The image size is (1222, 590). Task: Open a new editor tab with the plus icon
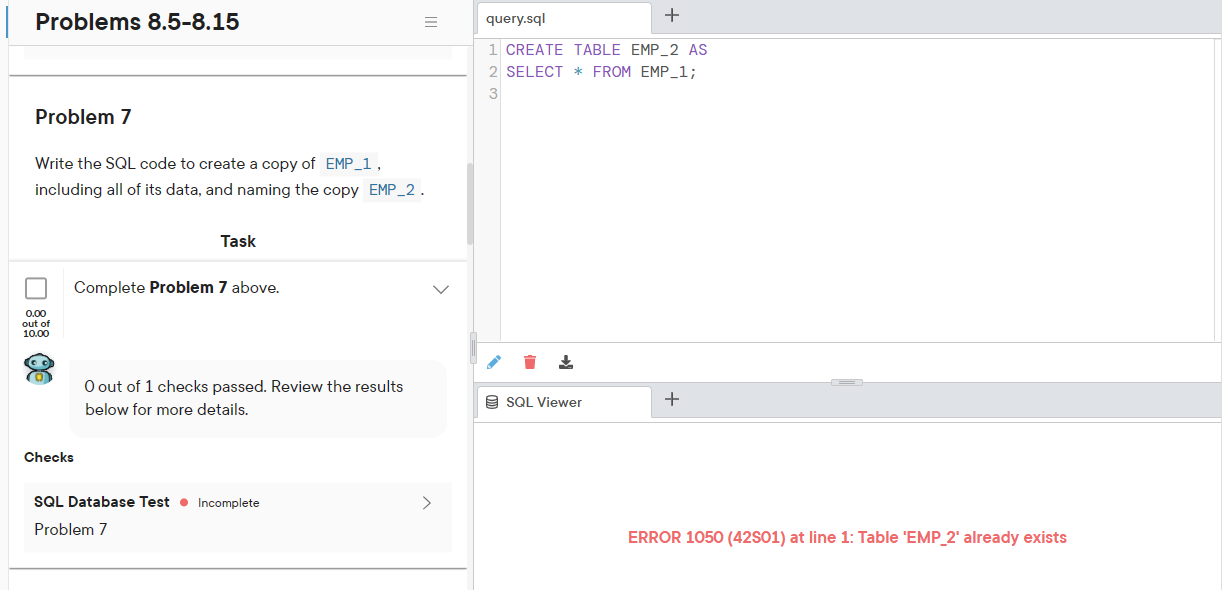coord(671,15)
